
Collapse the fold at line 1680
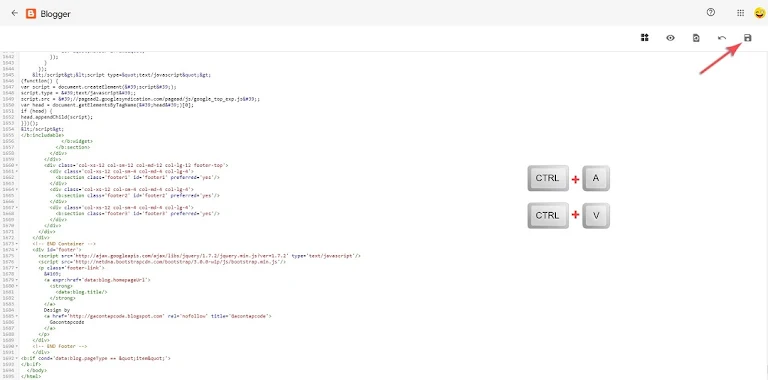point(18,285)
